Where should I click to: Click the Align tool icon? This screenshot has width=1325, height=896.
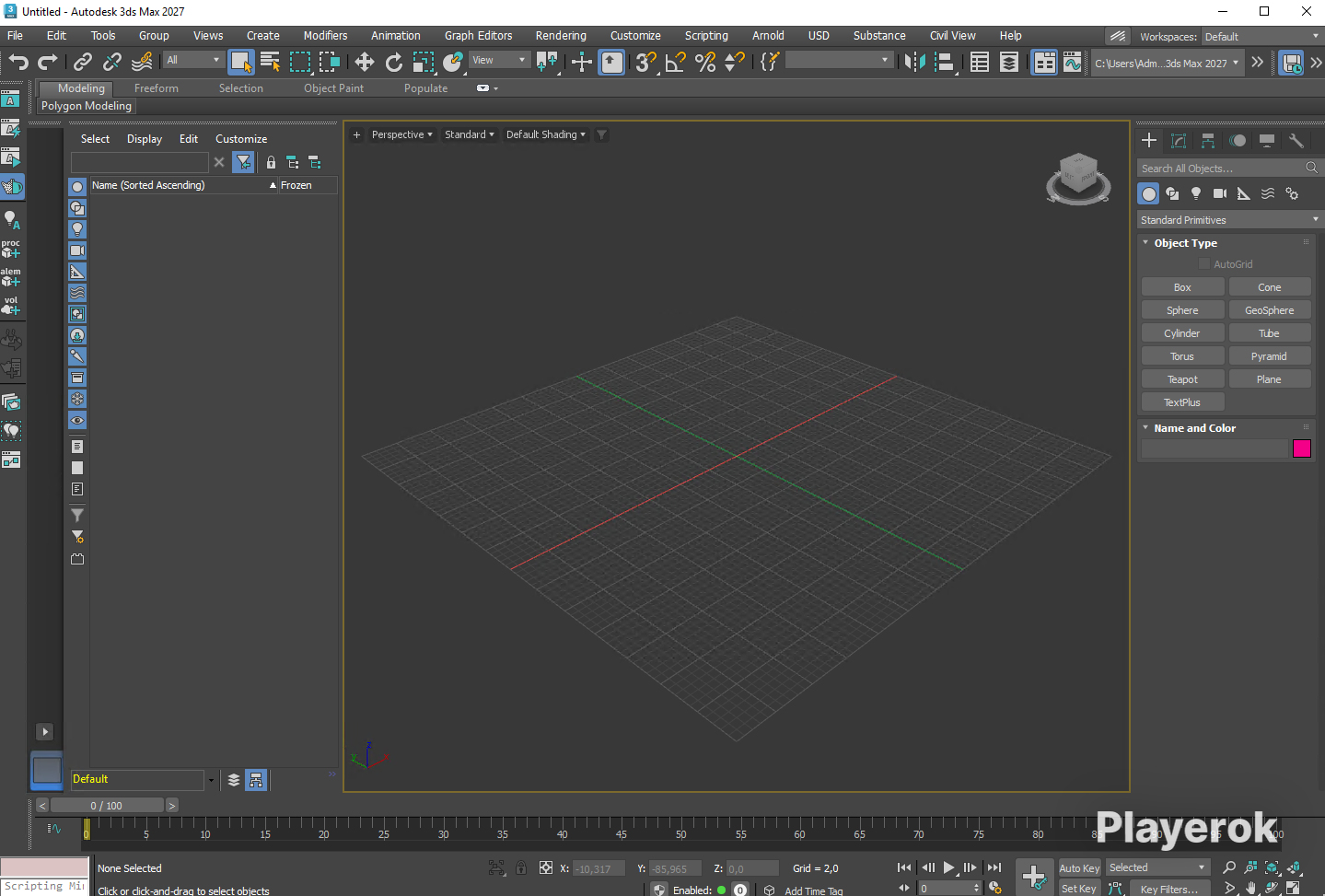944,62
